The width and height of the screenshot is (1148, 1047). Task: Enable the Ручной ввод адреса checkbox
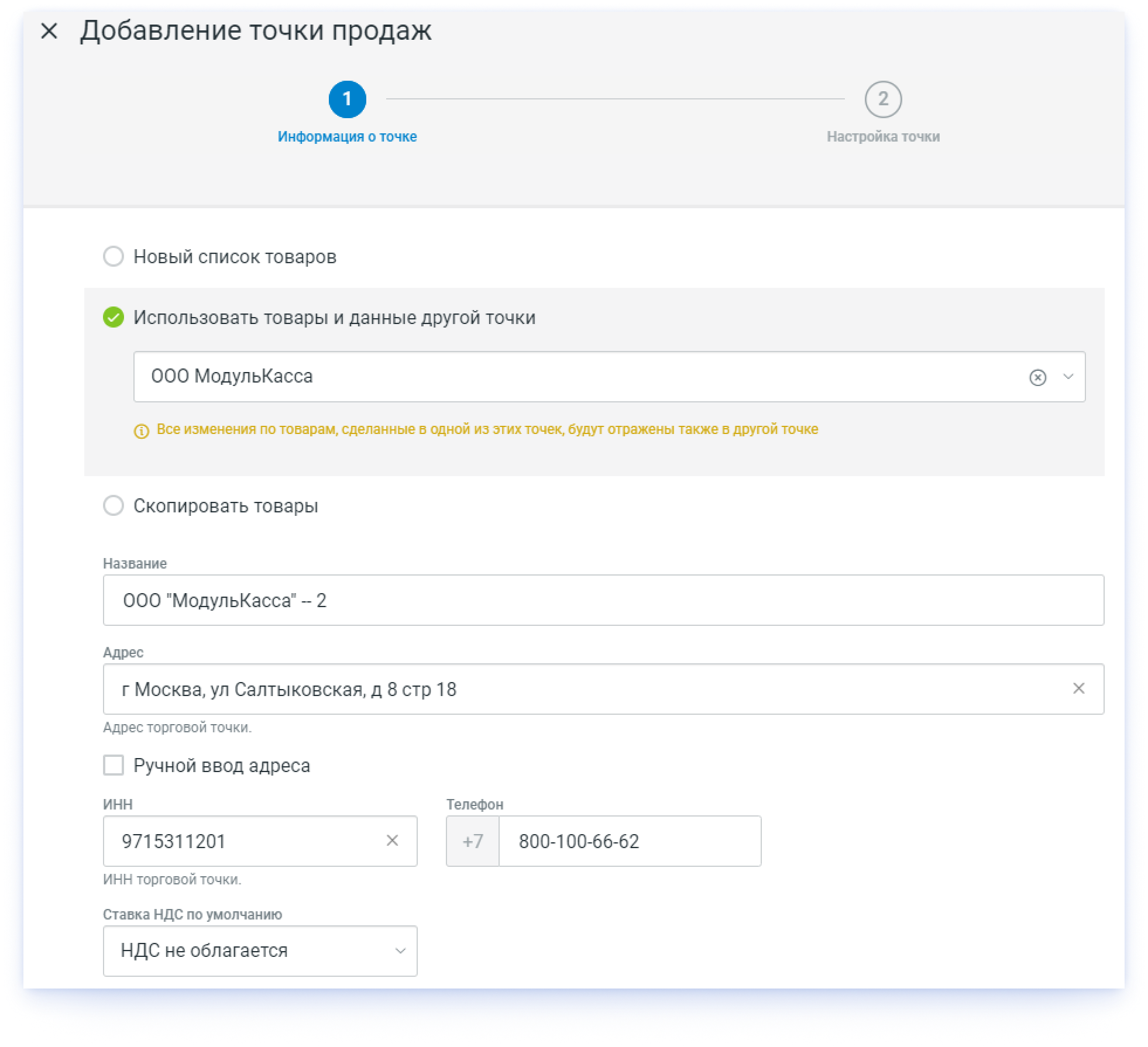[x=114, y=765]
